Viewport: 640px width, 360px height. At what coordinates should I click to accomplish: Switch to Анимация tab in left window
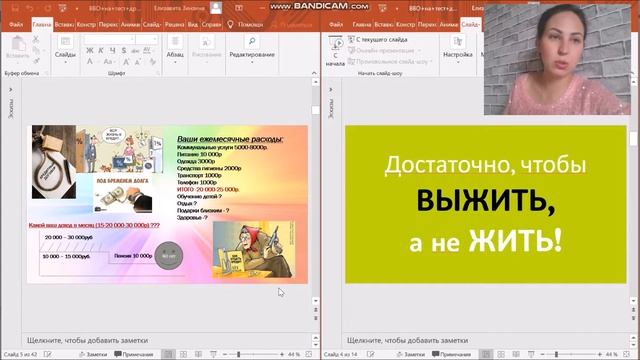coord(130,24)
